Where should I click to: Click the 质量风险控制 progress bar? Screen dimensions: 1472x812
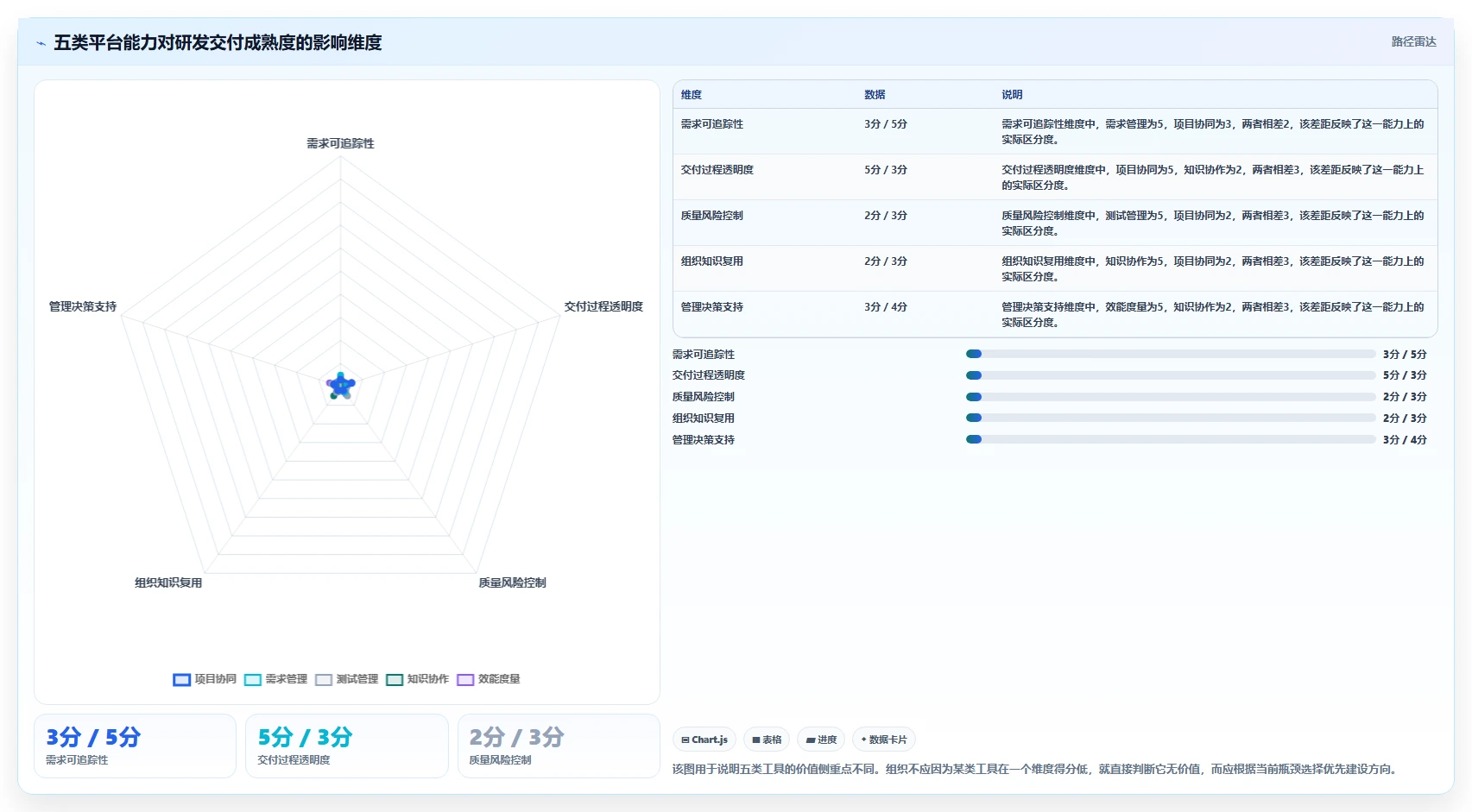pos(1171,397)
